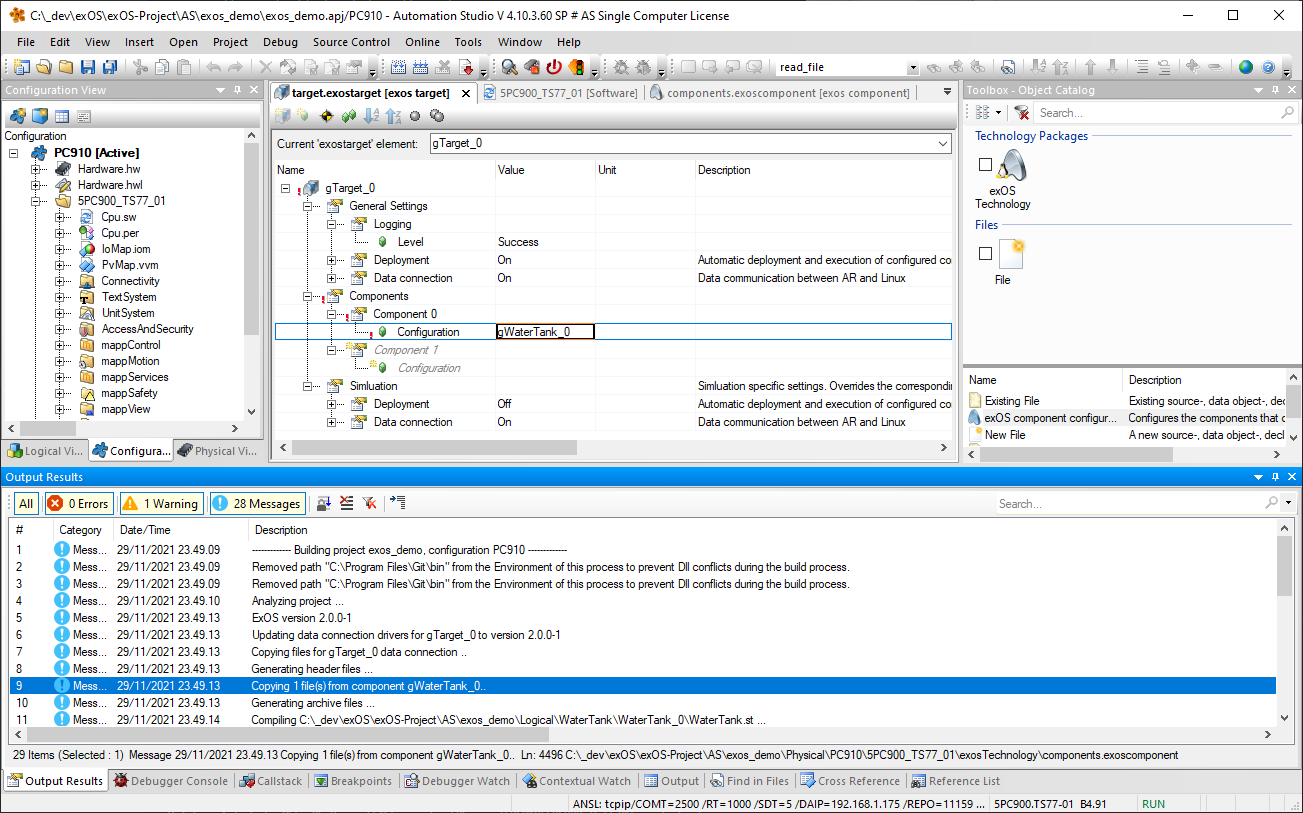The height and width of the screenshot is (813, 1303).
Task: Select the New File catalog entry
Action: coord(1005,435)
